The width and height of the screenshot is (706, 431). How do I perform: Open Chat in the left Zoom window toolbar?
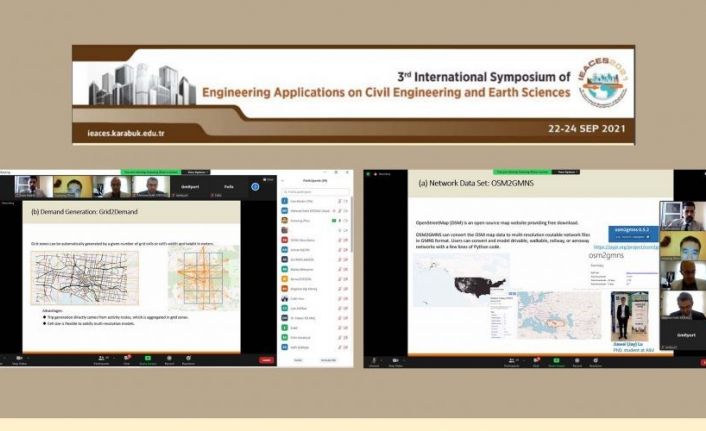click(126, 358)
